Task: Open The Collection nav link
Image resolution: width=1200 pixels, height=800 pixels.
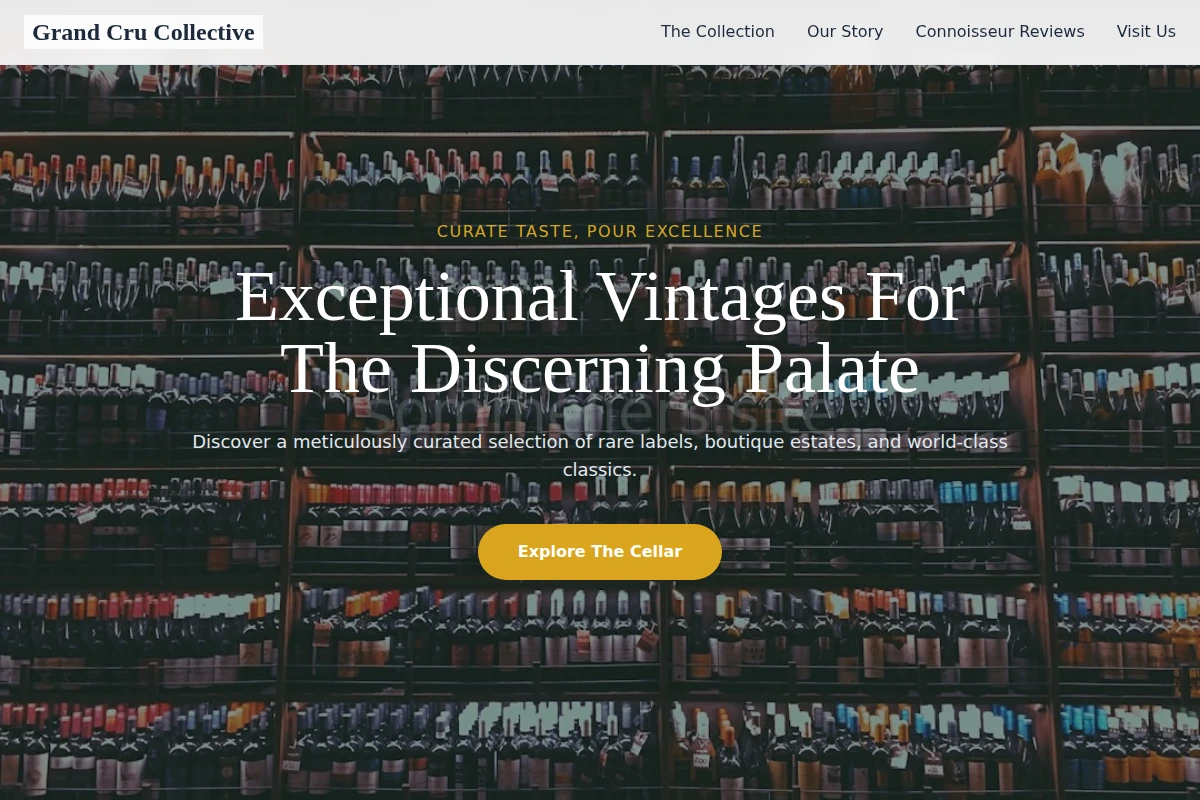Action: [x=718, y=32]
